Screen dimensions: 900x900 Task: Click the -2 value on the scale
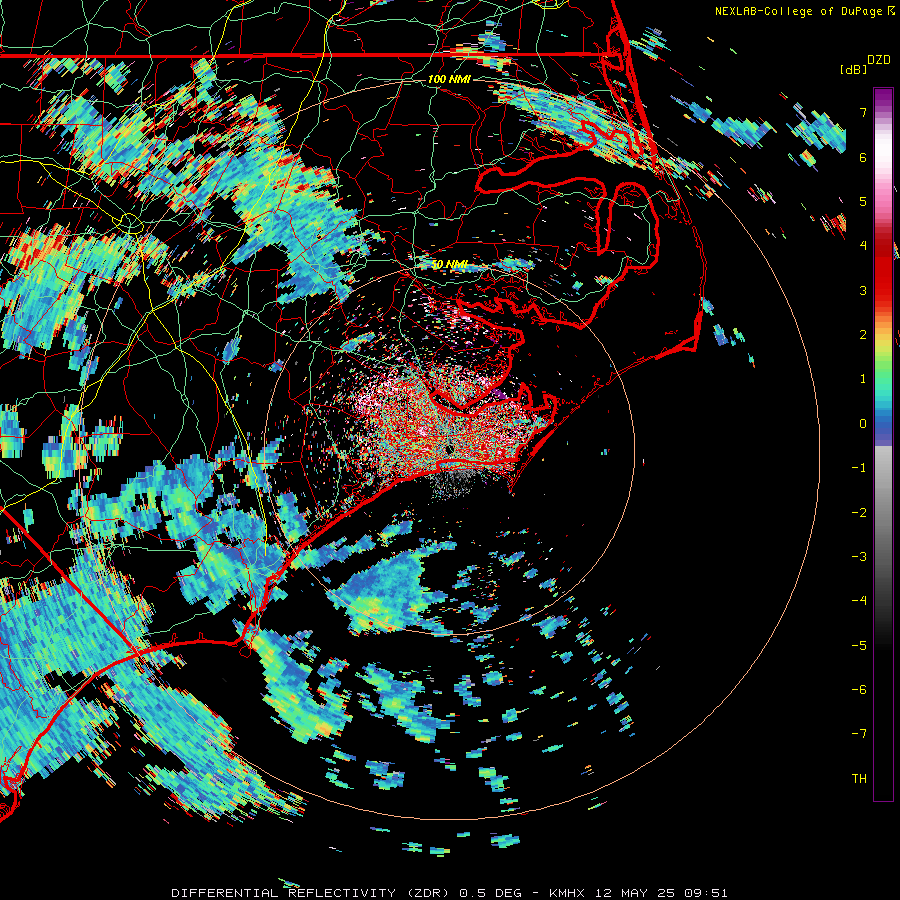click(859, 513)
